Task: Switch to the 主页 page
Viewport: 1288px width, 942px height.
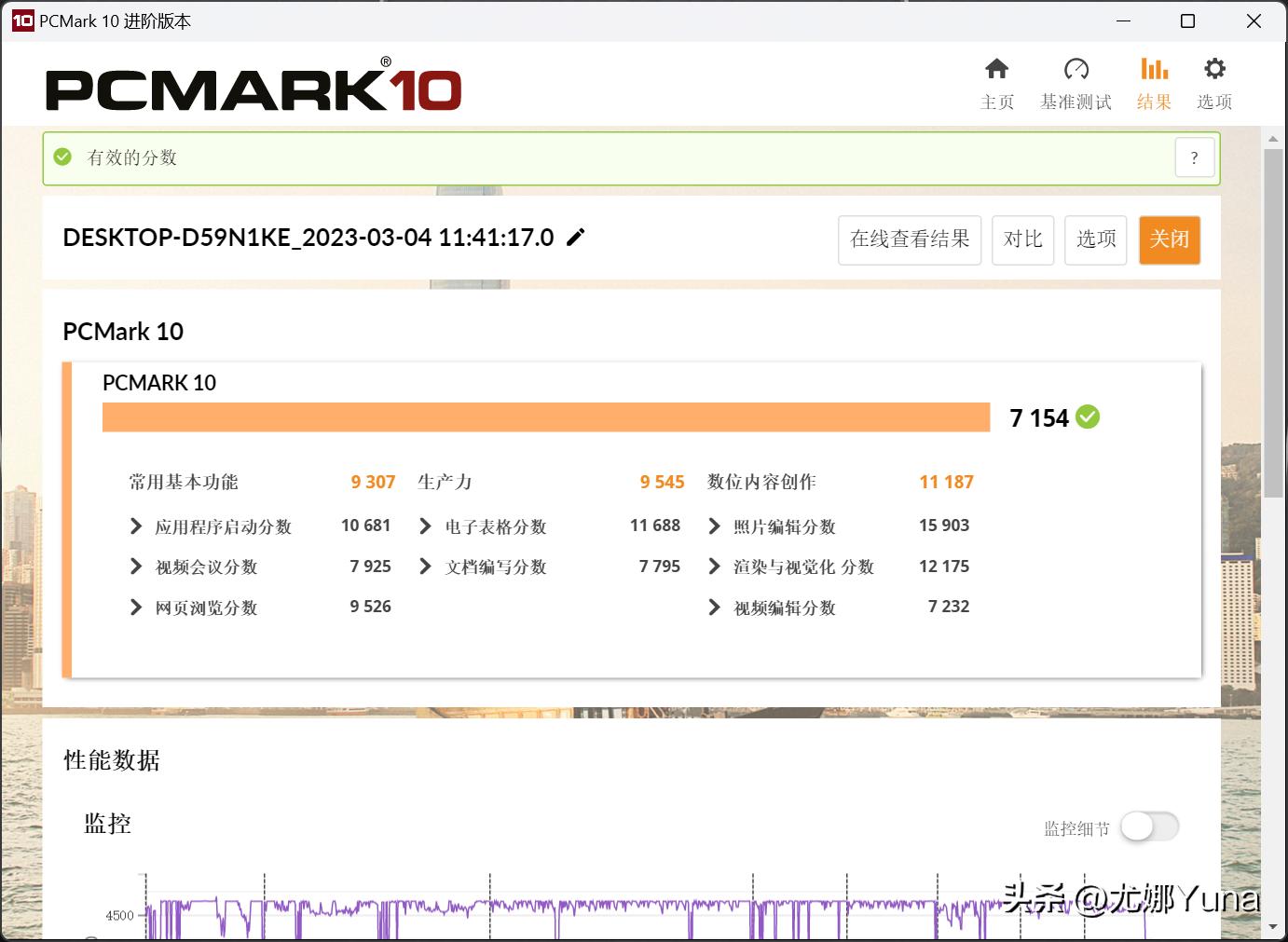Action: 997,82
